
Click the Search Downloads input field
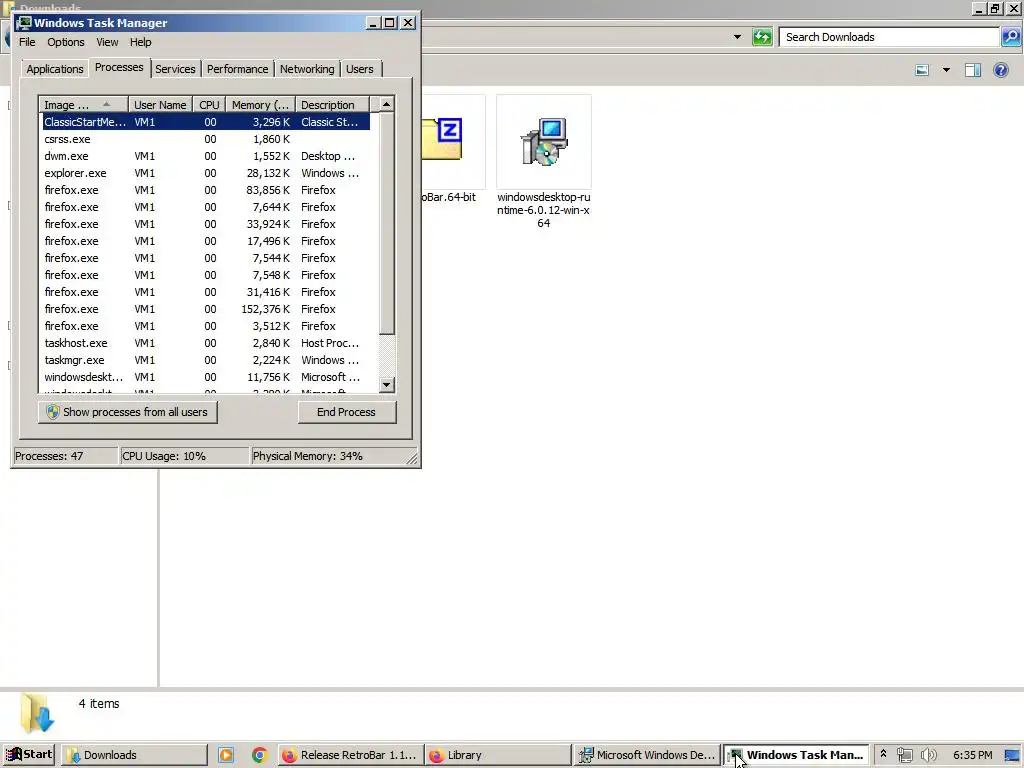tap(888, 37)
